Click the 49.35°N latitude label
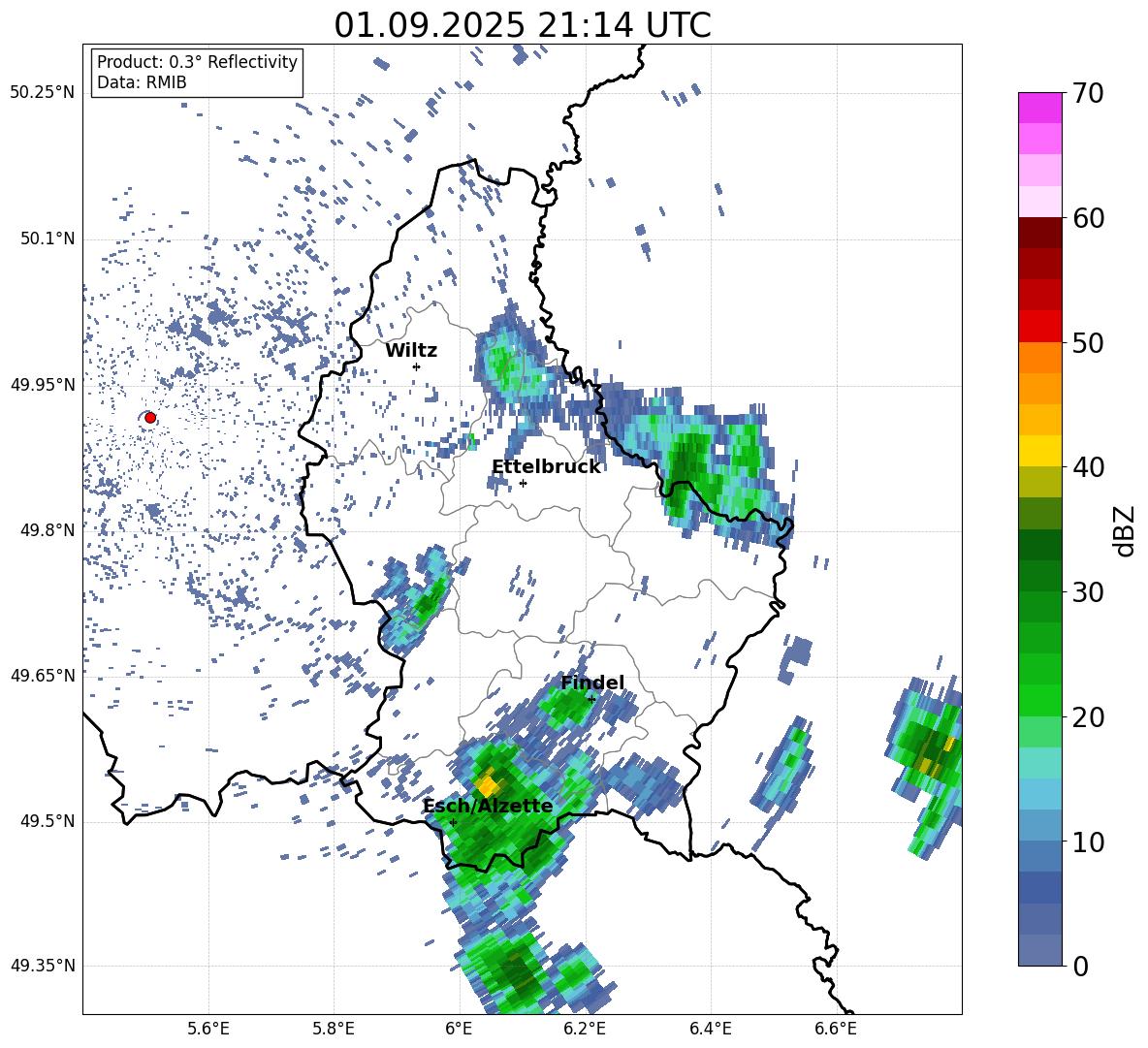 (x=43, y=966)
